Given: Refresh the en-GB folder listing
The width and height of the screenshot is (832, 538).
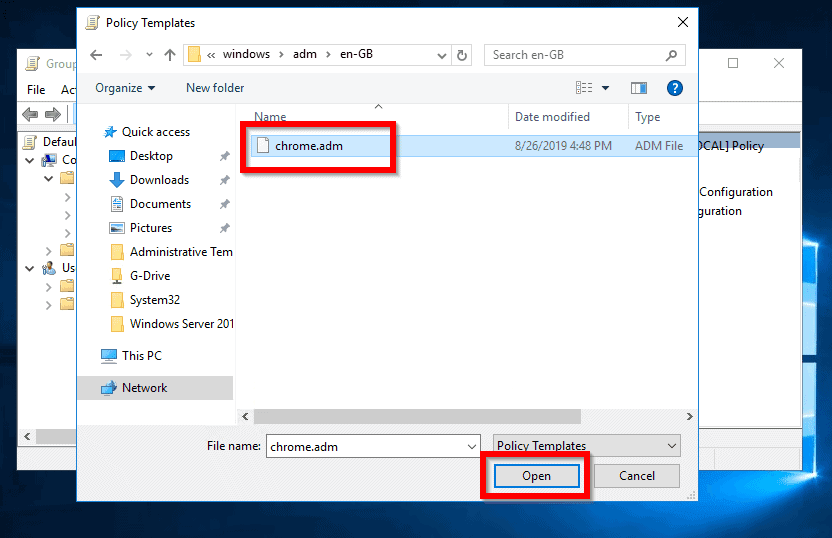Looking at the screenshot, I should pyautogui.click(x=462, y=55).
